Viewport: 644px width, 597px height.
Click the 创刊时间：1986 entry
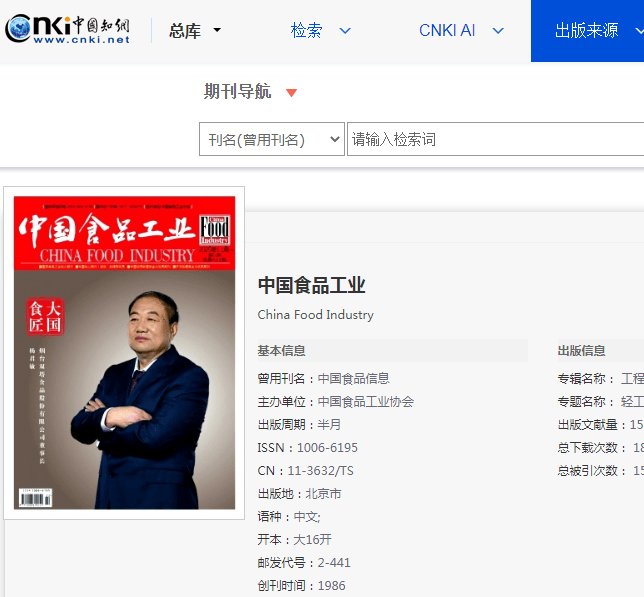(301, 586)
